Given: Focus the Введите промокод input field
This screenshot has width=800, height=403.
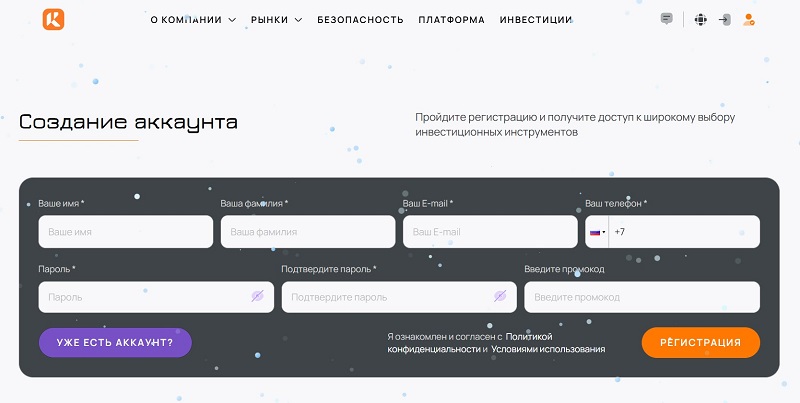Looking at the screenshot, I should [642, 297].
